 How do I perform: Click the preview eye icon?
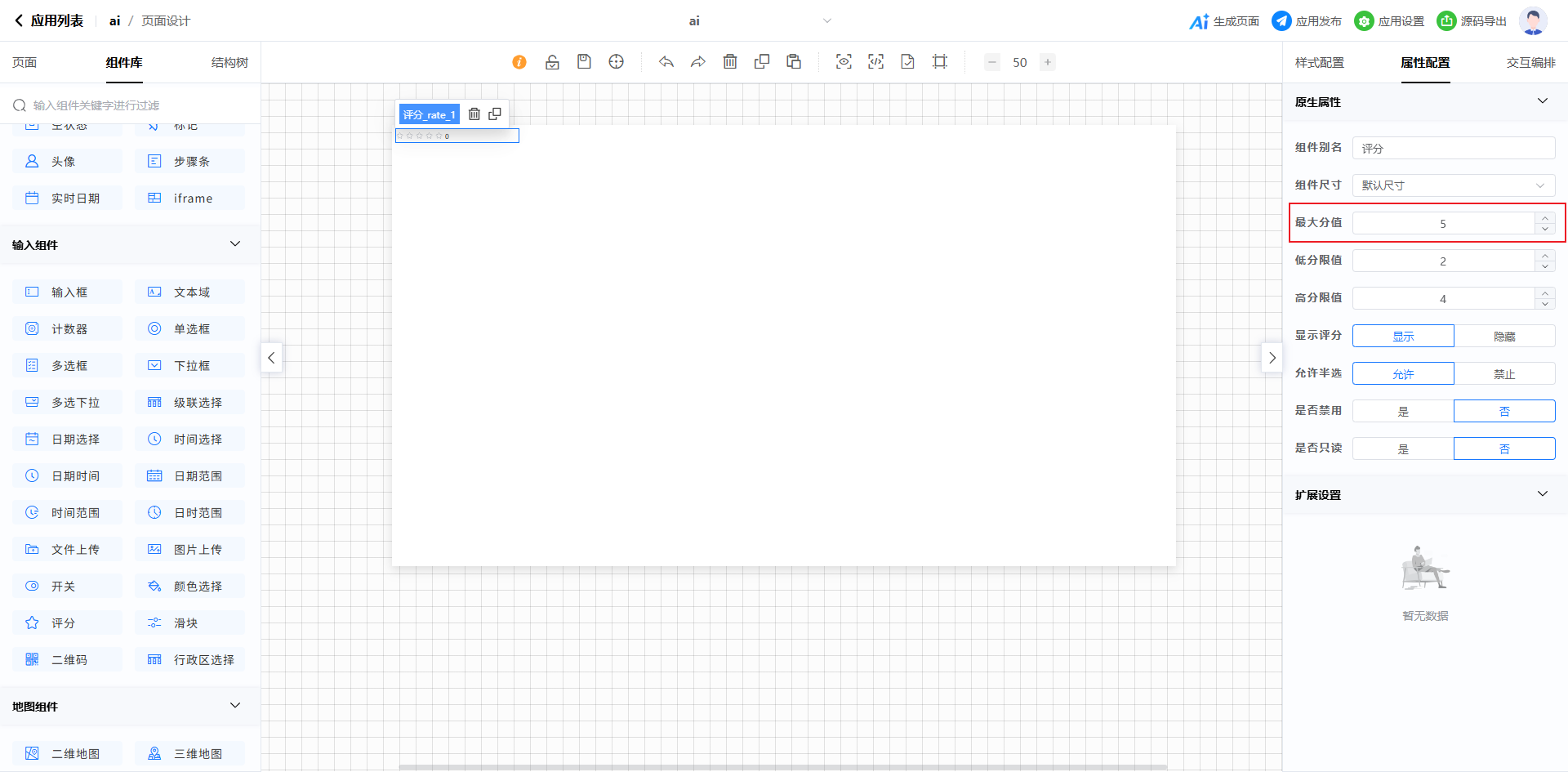coord(844,62)
